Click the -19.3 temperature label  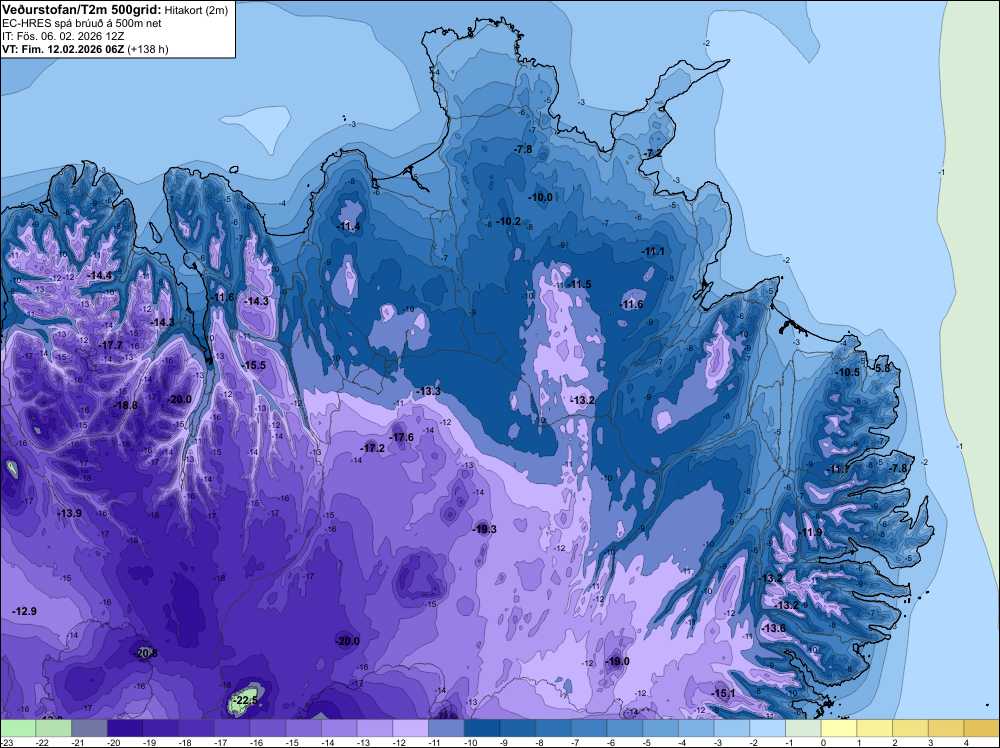pos(485,529)
